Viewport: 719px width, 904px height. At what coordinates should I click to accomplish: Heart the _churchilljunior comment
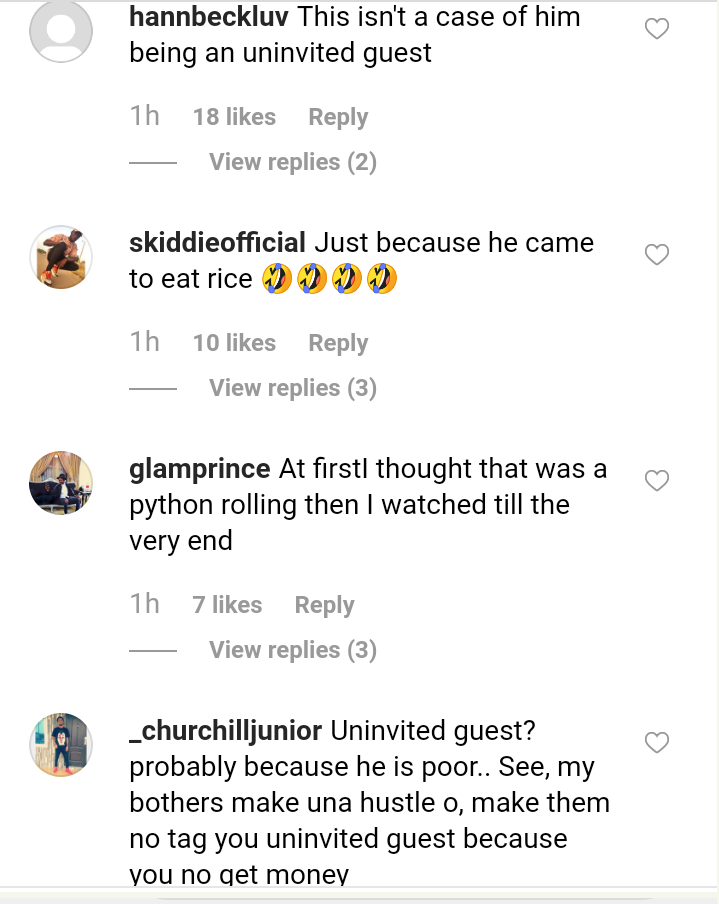pos(656,743)
